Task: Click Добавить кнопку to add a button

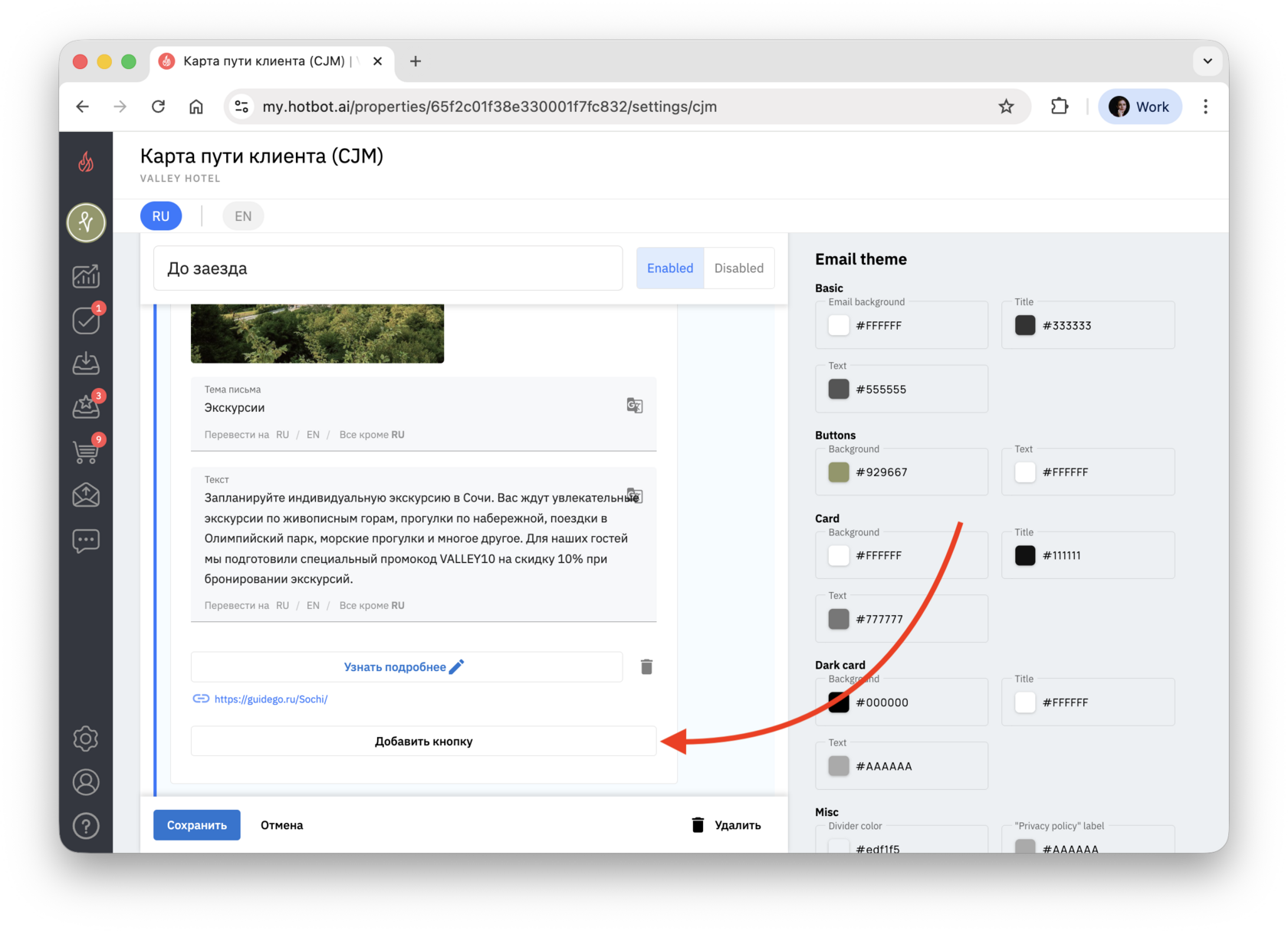Action: (x=424, y=742)
